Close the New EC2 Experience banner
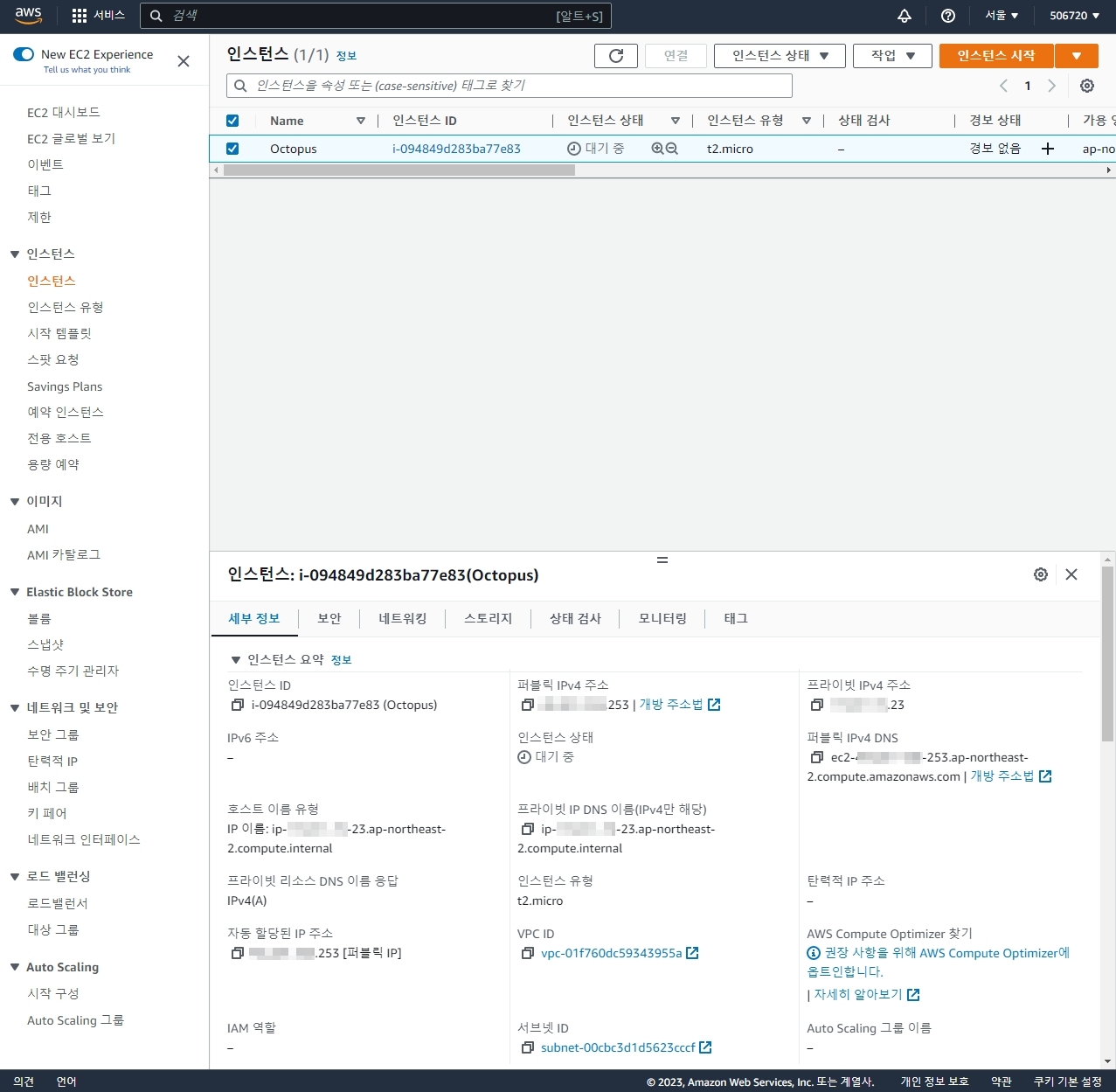Screen dimensions: 1116x1092 tap(184, 61)
